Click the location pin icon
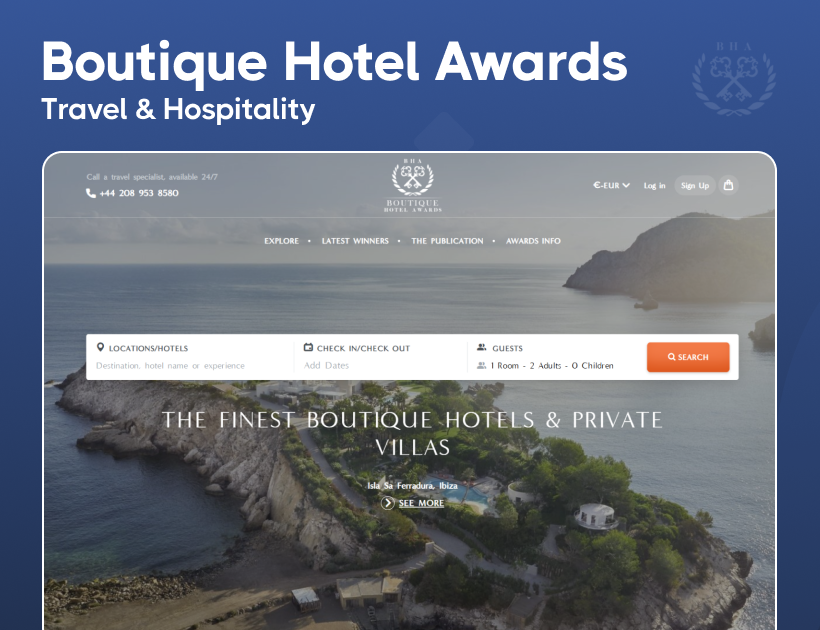The width and height of the screenshot is (820, 630). coord(100,347)
